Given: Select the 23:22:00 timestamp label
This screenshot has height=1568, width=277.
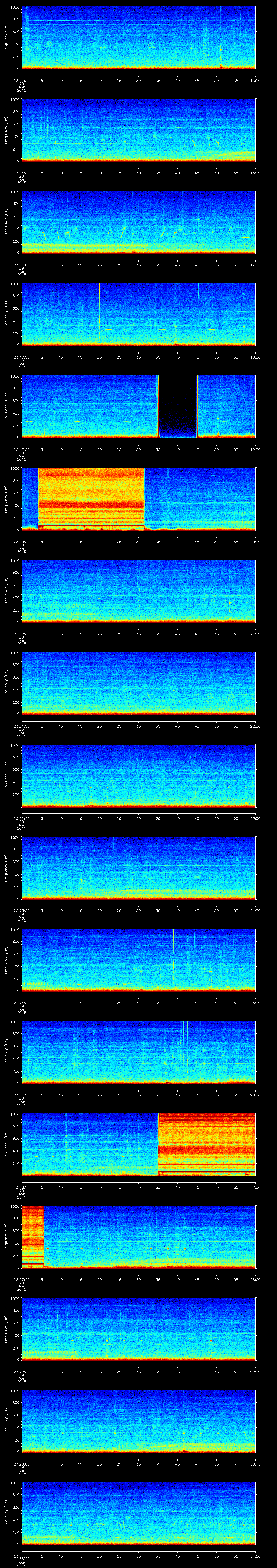Looking at the screenshot, I should point(21,818).
